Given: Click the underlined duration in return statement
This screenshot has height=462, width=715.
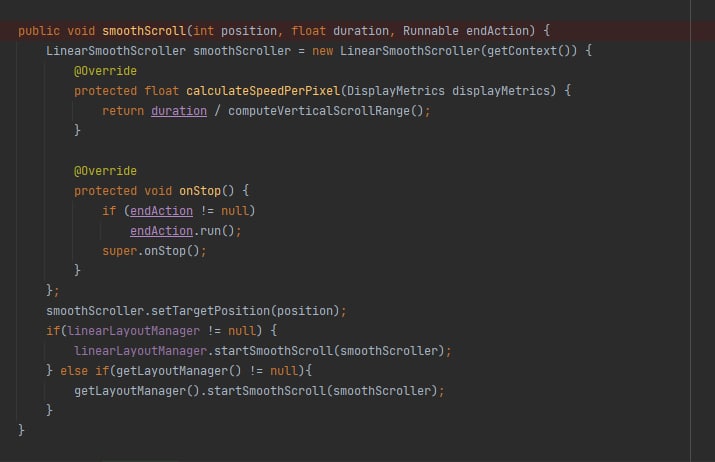Looking at the screenshot, I should point(179,111).
